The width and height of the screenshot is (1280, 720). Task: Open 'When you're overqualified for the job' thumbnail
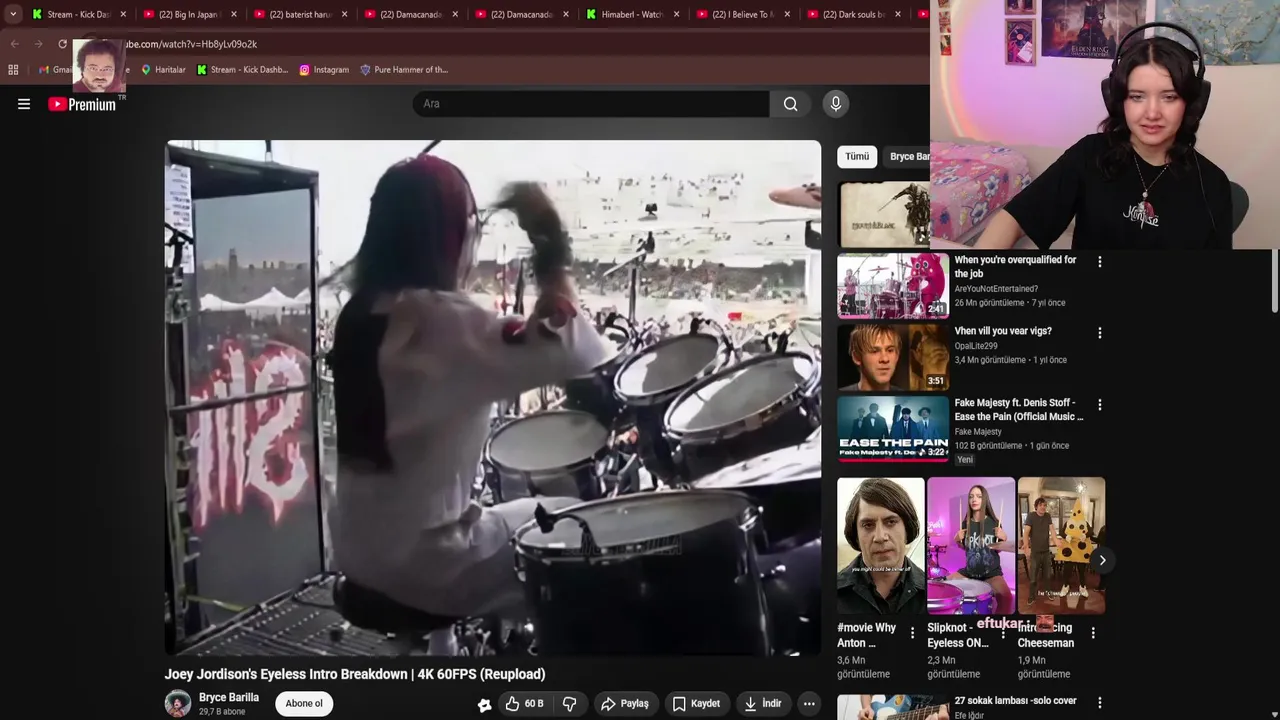(x=893, y=285)
